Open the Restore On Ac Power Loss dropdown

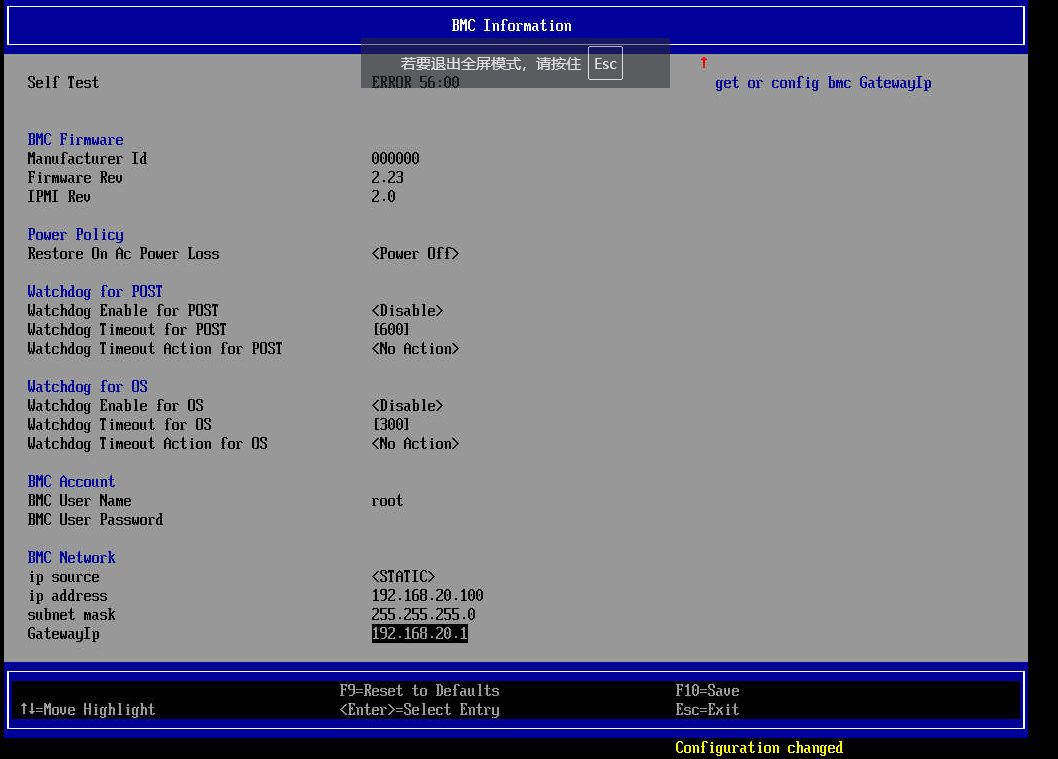415,253
